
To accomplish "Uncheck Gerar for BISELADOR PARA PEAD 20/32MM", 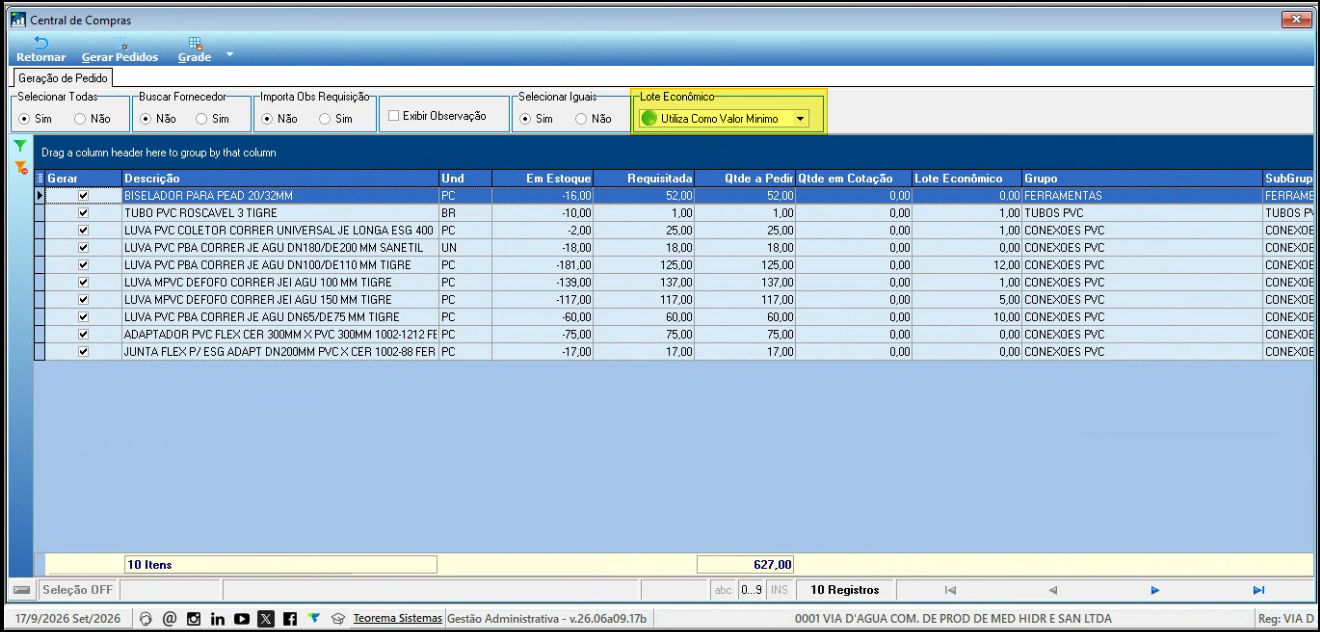I will (83, 196).
